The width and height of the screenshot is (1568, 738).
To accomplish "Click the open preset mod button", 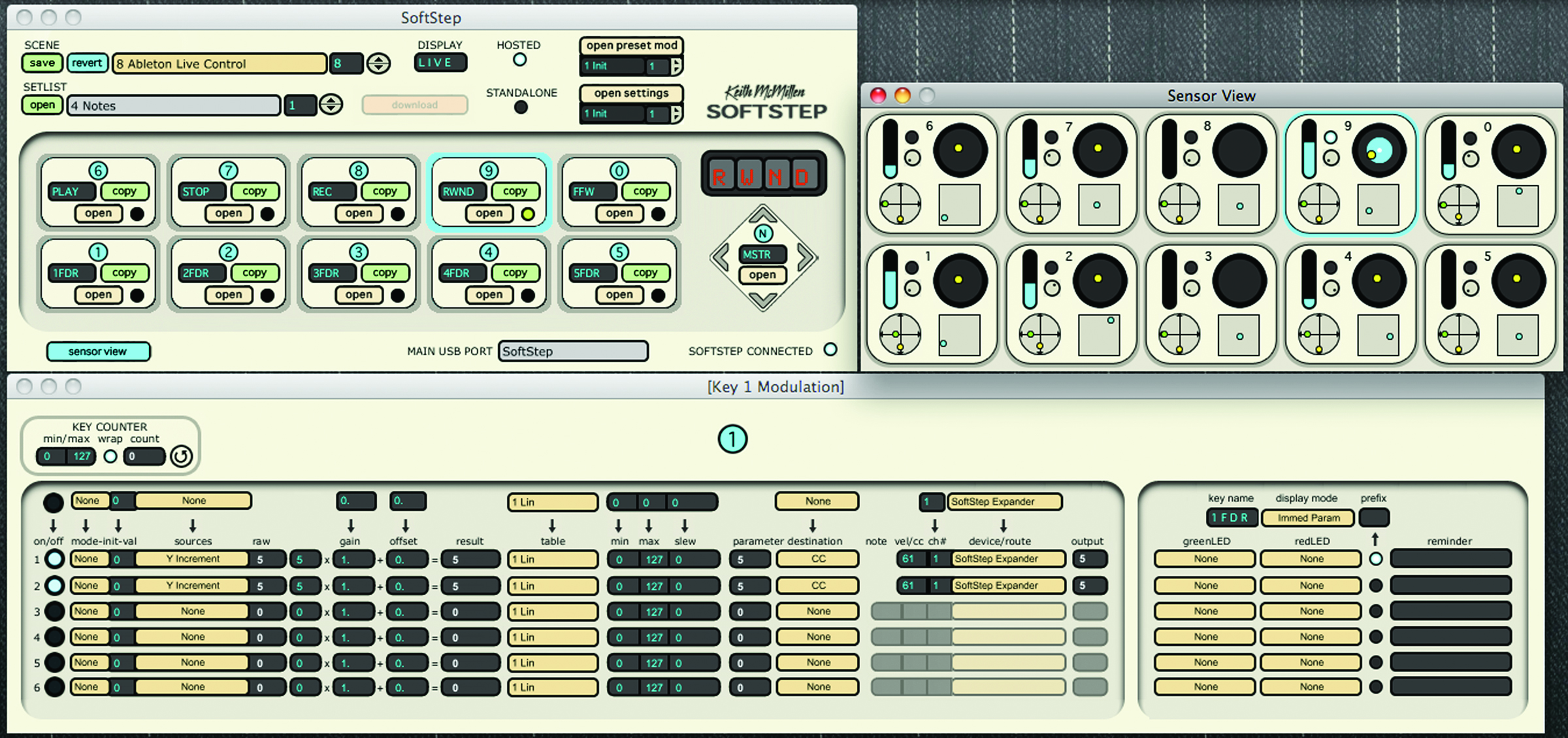I will [x=631, y=46].
